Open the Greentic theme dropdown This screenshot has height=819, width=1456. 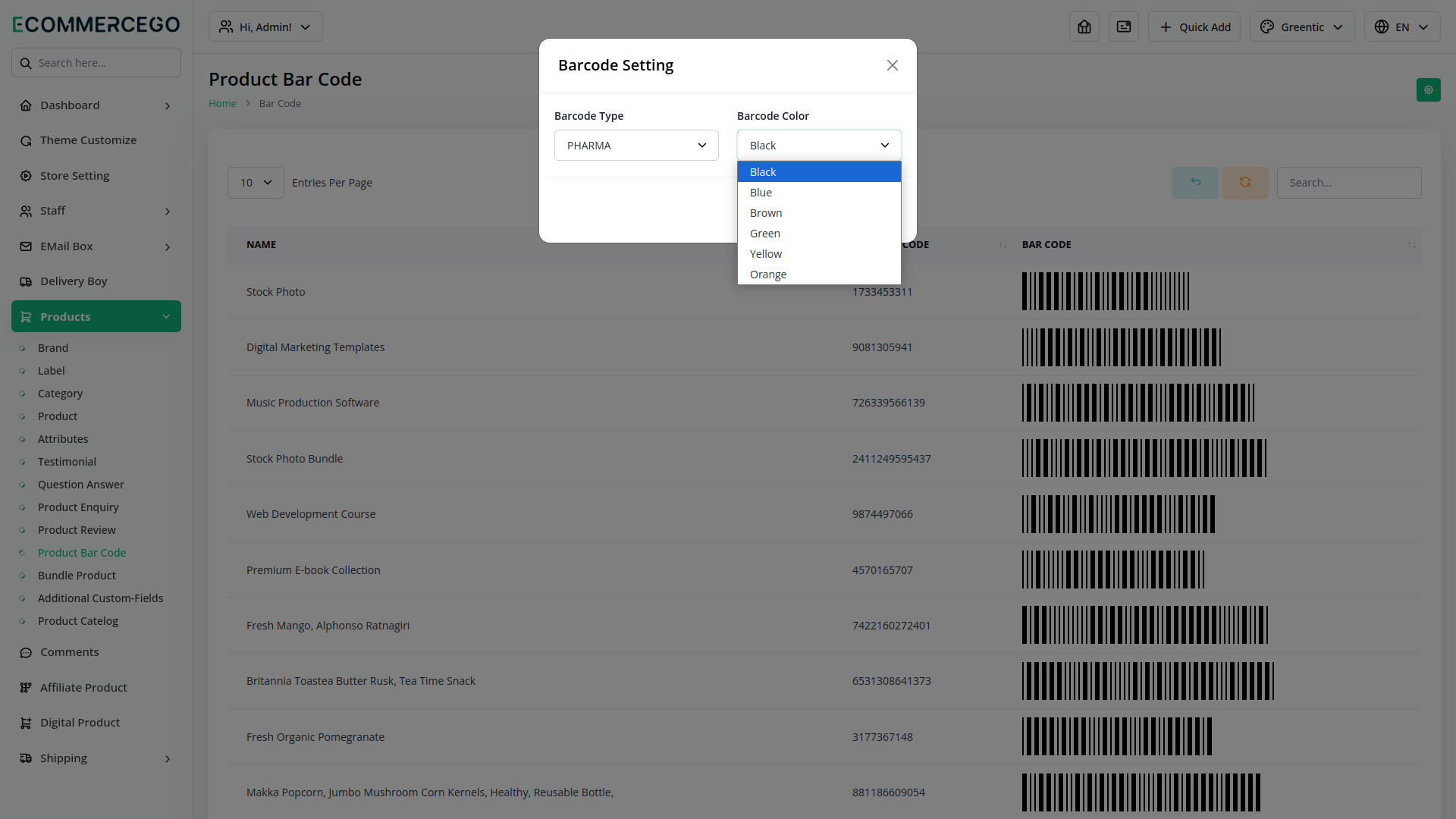tap(1302, 27)
